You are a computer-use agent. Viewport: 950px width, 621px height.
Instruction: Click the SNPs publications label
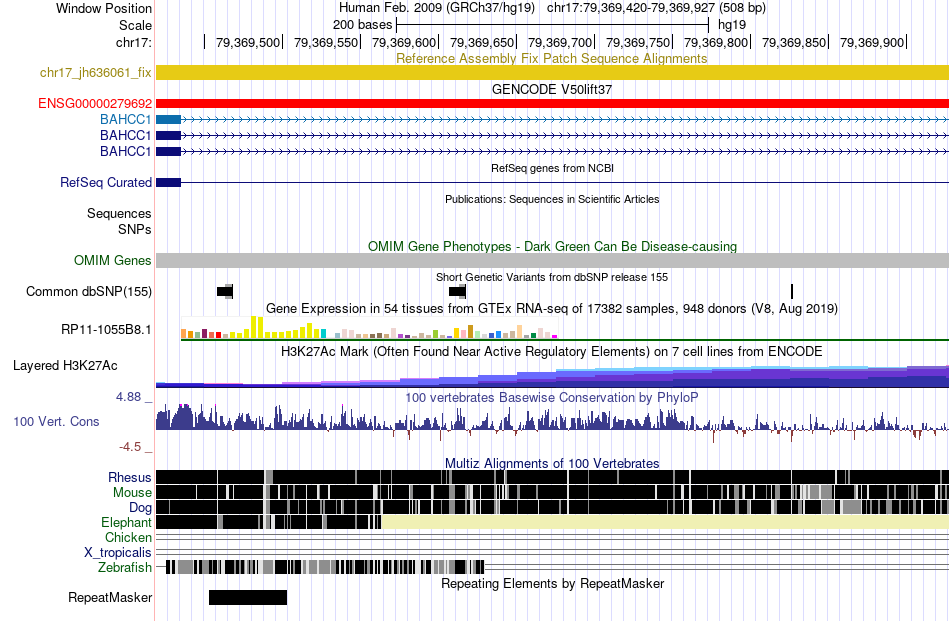click(x=135, y=230)
